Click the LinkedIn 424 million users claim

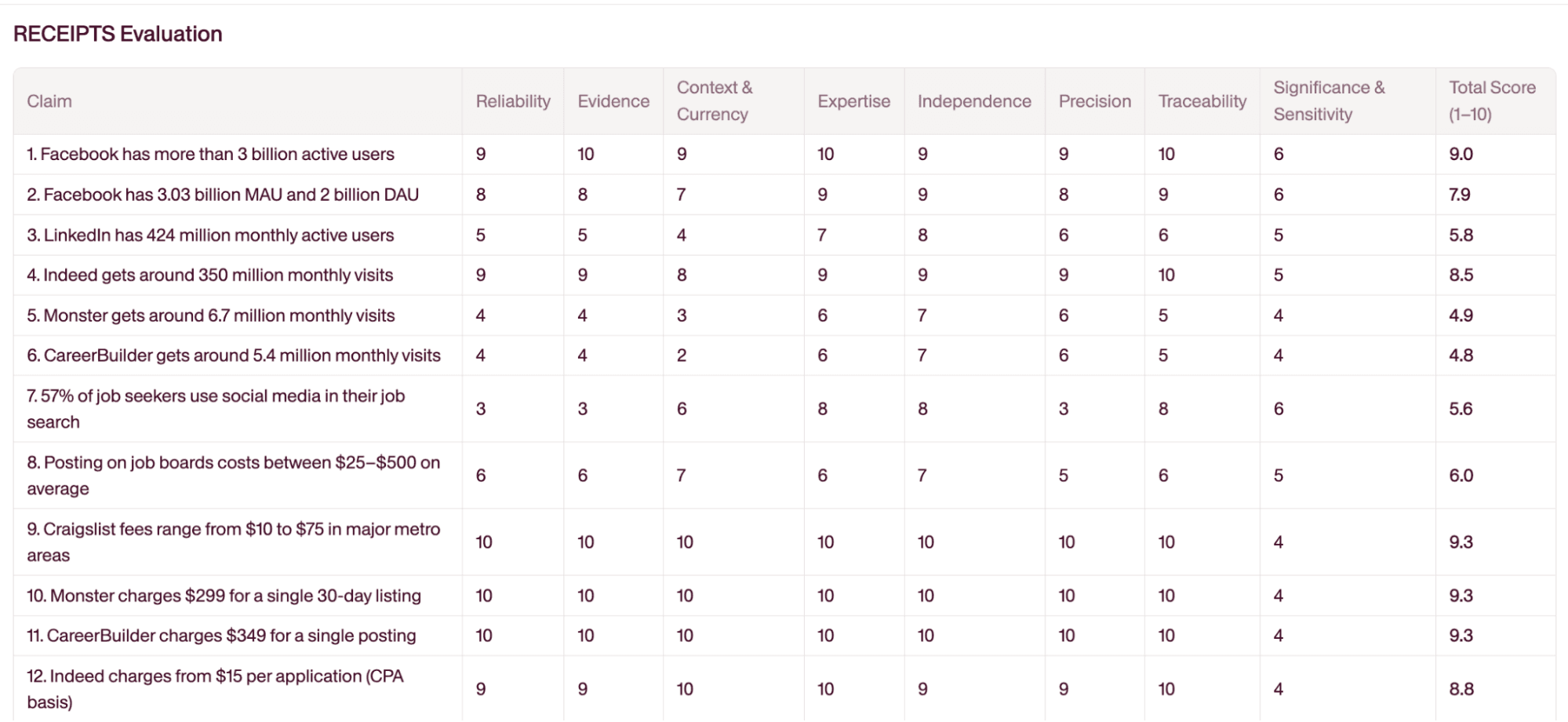[x=210, y=235]
